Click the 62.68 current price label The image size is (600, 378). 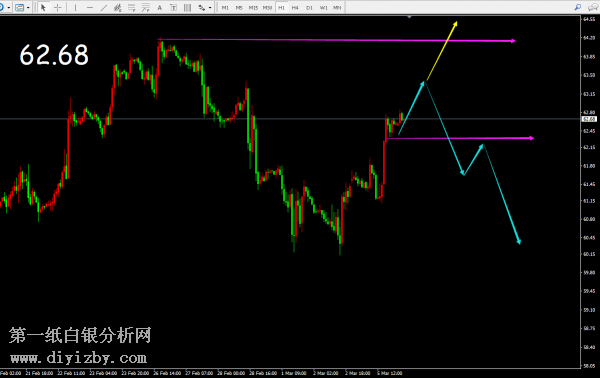click(x=589, y=119)
